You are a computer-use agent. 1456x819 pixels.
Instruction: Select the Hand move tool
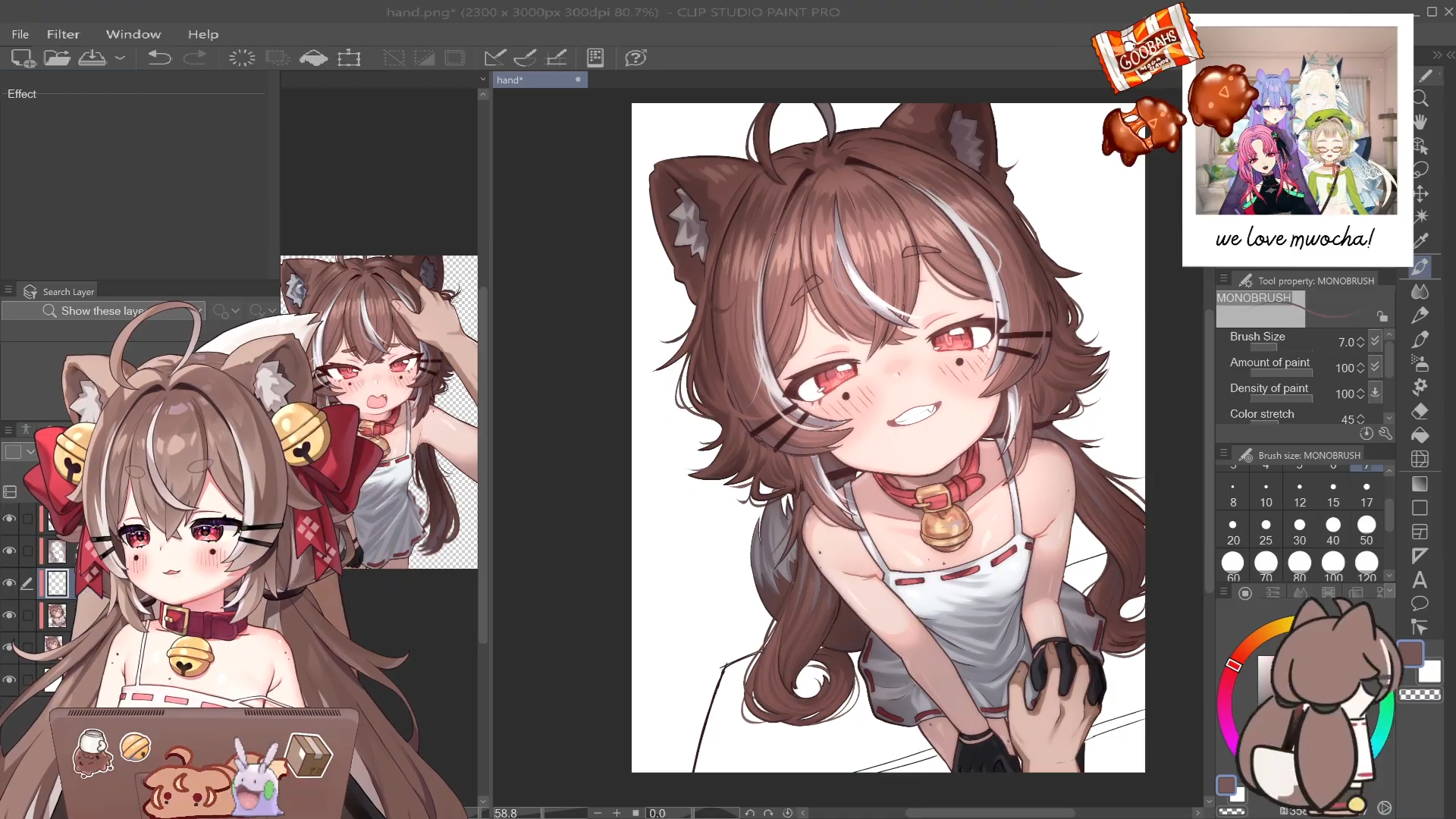[x=1420, y=122]
